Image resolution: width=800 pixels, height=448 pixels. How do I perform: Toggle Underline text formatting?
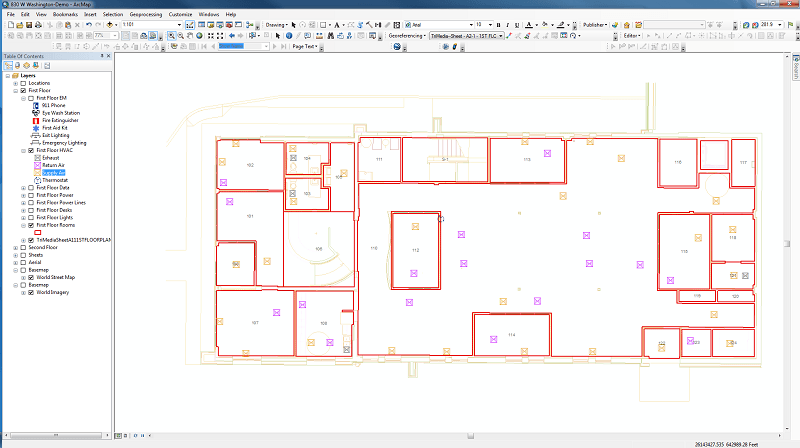[517, 24]
